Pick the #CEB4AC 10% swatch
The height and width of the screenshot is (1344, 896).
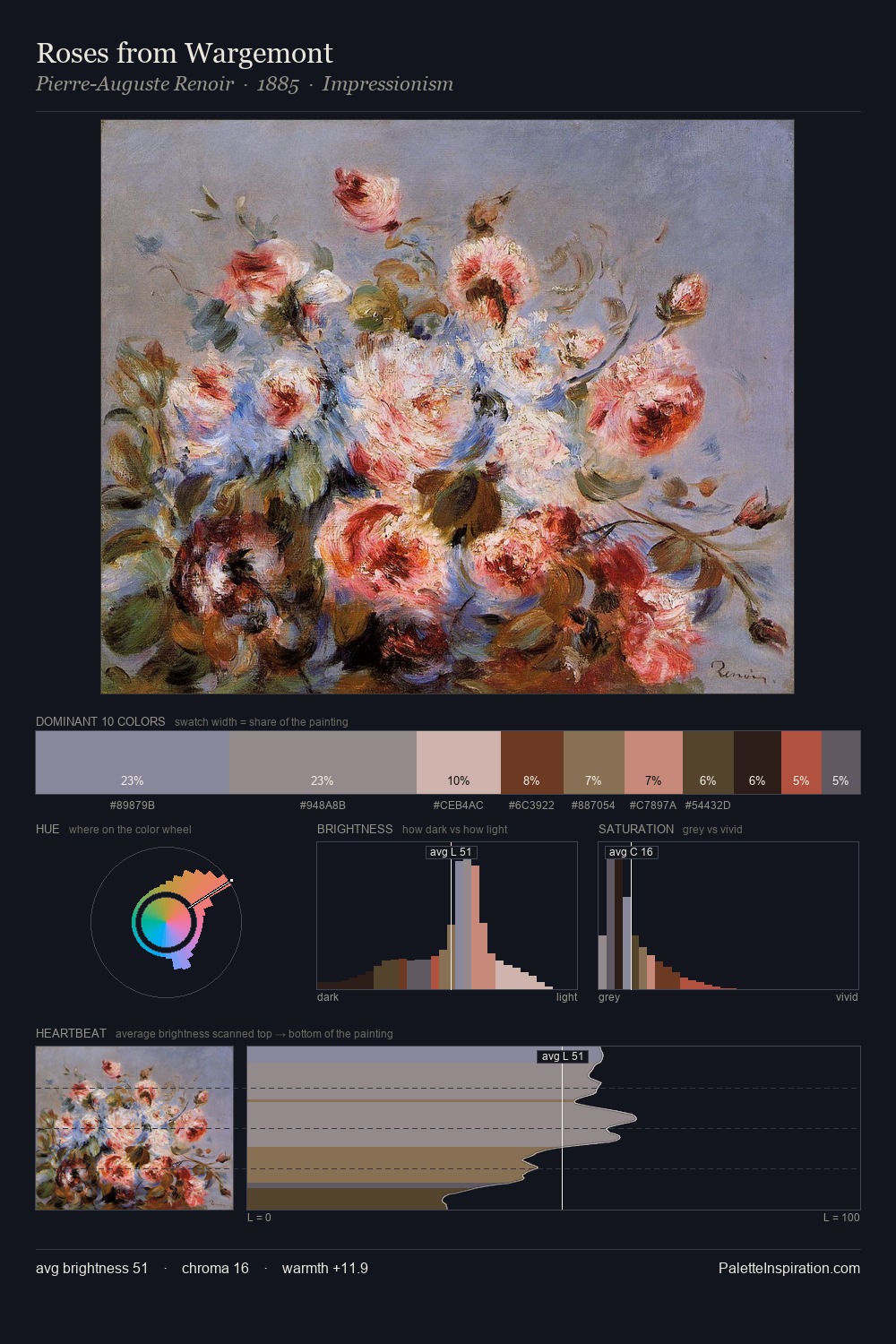[x=459, y=762]
